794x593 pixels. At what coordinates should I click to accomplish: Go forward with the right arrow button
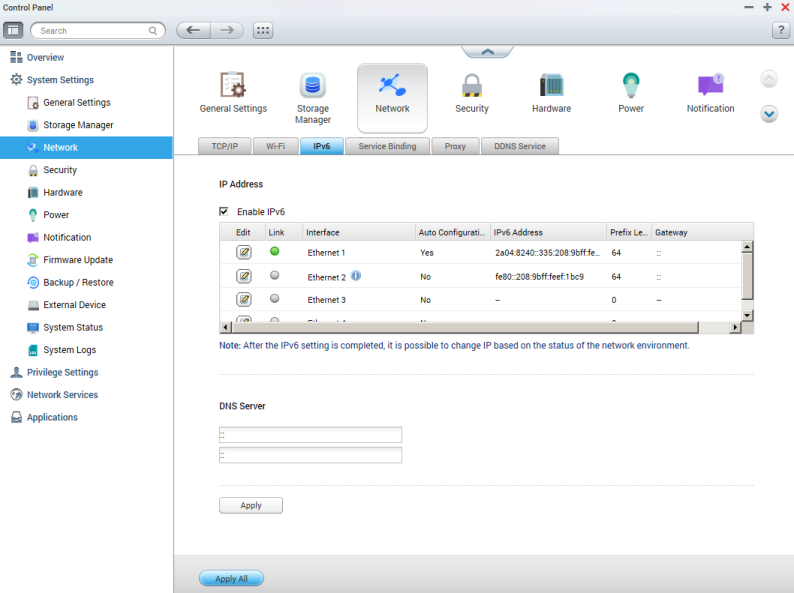pyautogui.click(x=227, y=30)
